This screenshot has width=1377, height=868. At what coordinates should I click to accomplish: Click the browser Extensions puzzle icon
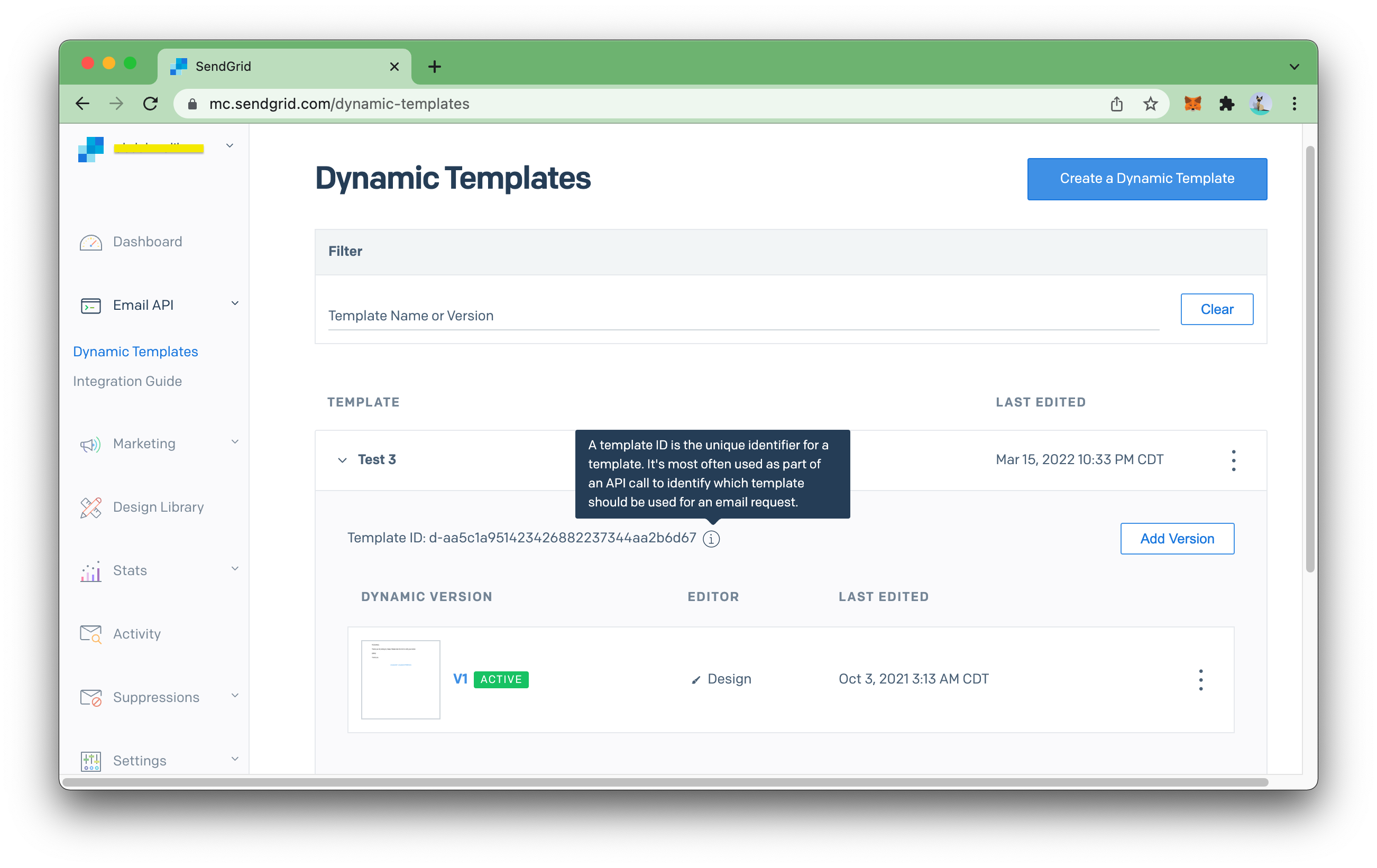point(1226,104)
